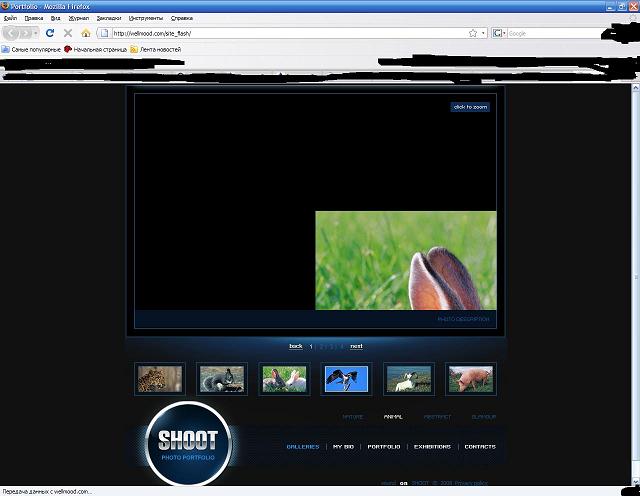Click the URL address bar field
The width and height of the screenshot is (640, 496).
pos(280,33)
